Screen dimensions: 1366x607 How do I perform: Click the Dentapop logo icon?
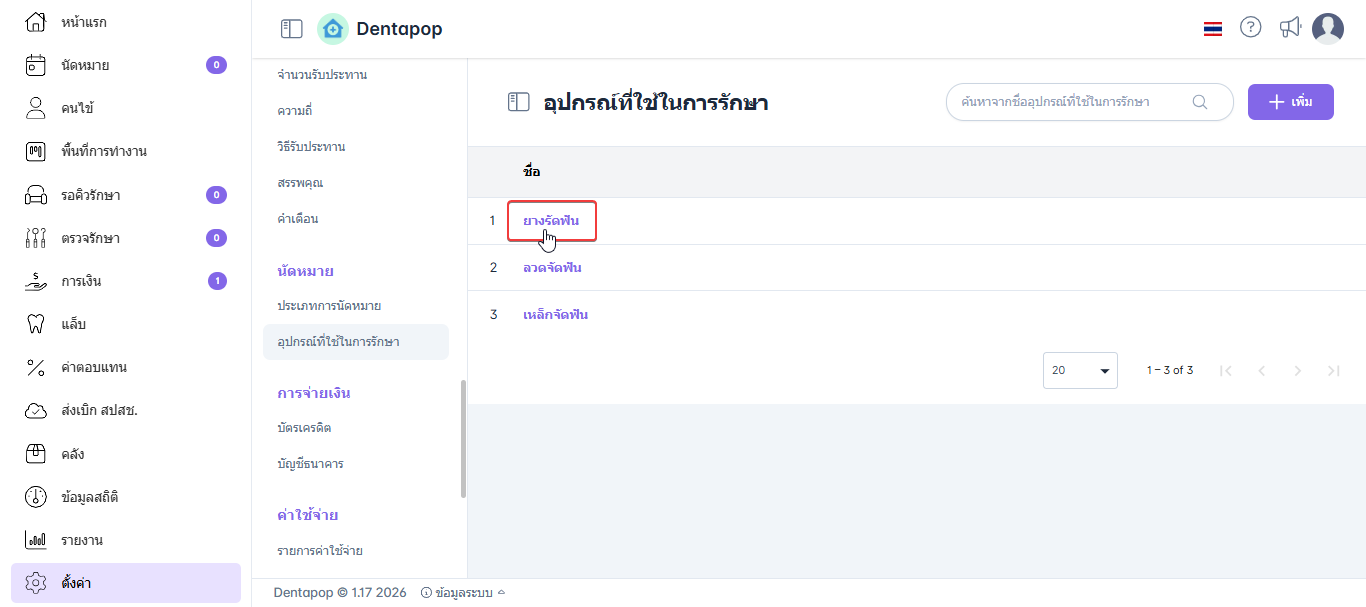(x=333, y=29)
